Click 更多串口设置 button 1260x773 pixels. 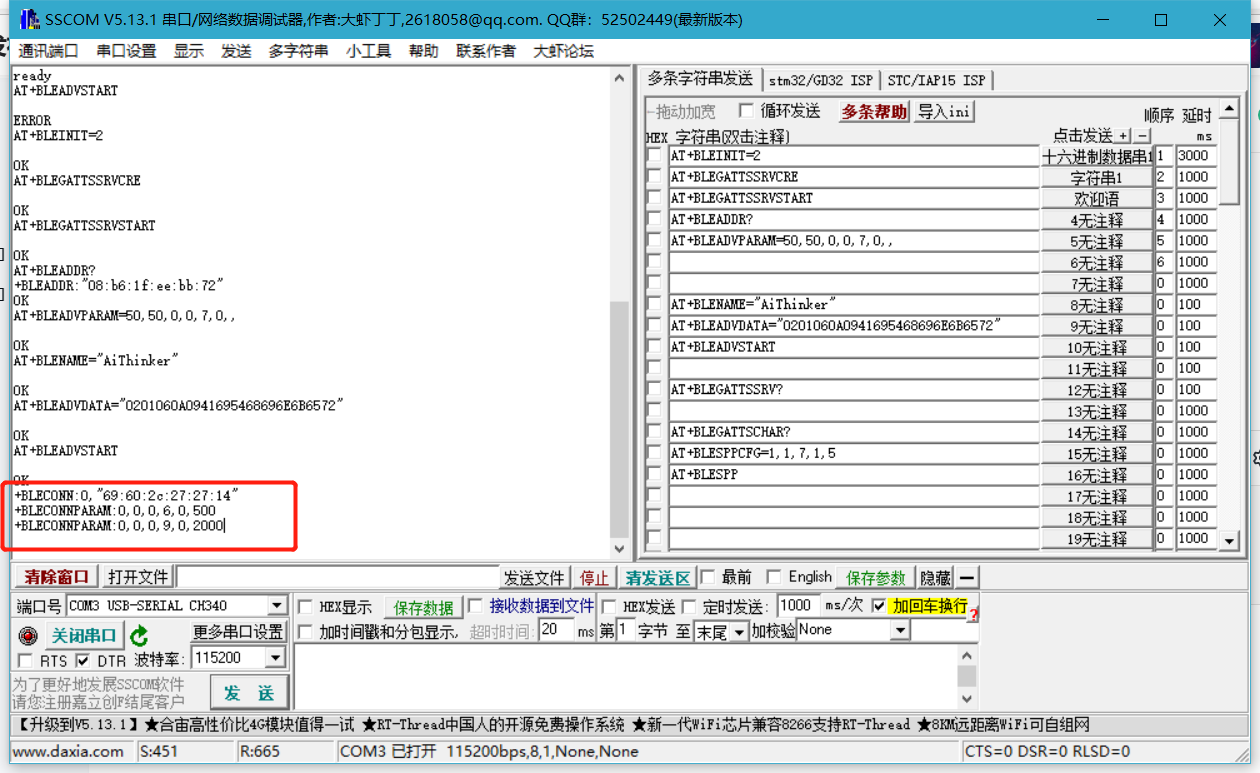coord(238,632)
